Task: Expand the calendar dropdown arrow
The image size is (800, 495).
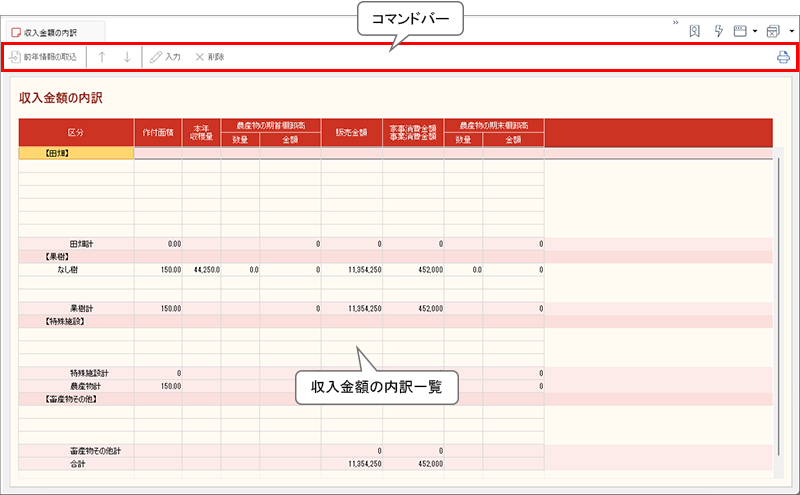Action: coord(790,31)
